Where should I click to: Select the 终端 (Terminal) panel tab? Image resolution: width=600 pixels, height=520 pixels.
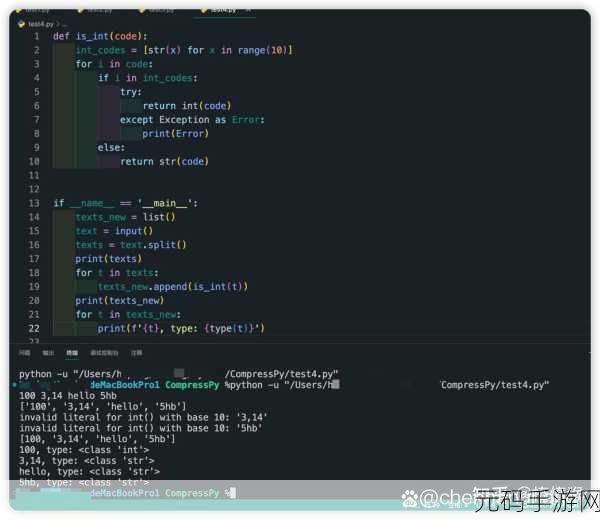pyautogui.click(x=72, y=353)
